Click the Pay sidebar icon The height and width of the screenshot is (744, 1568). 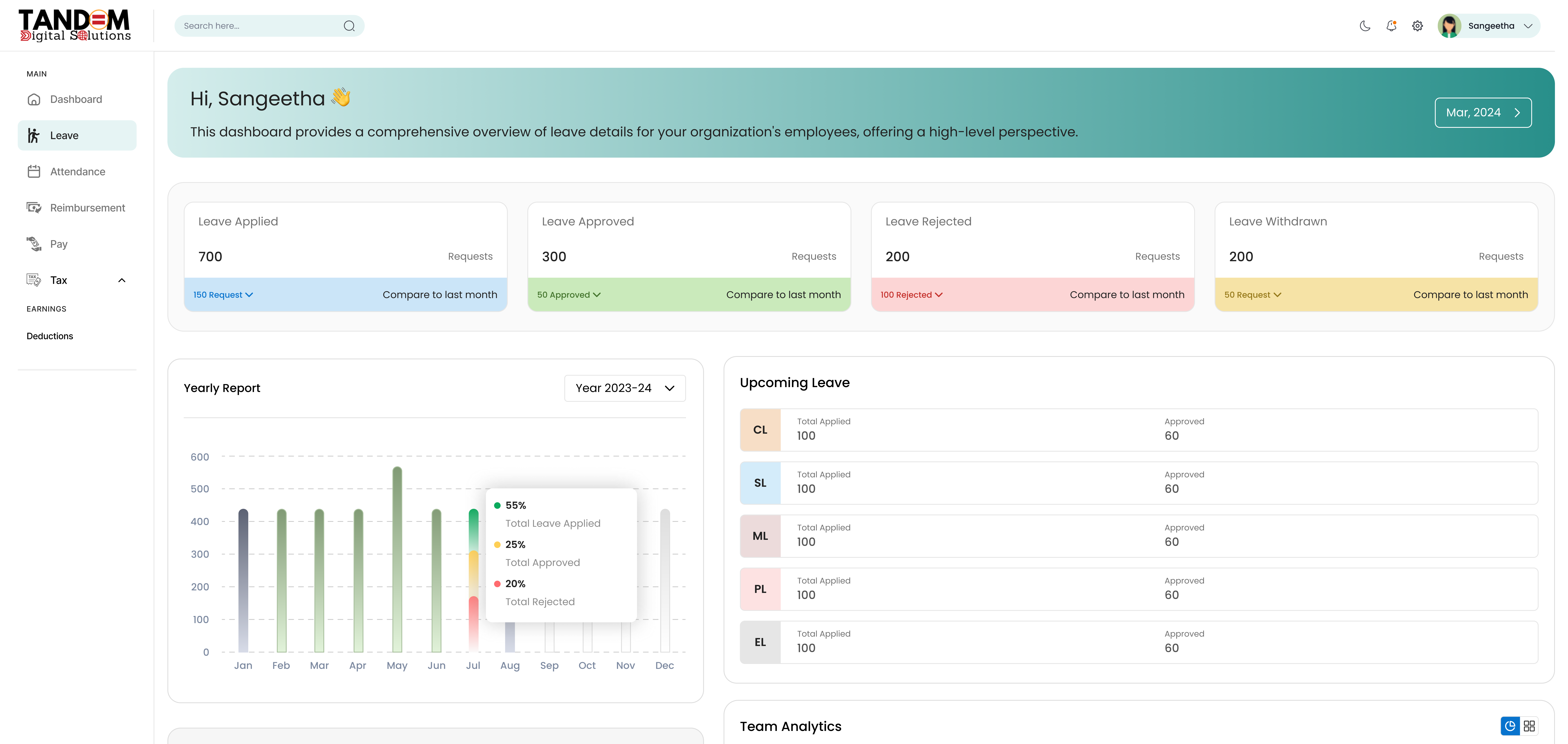pos(34,244)
